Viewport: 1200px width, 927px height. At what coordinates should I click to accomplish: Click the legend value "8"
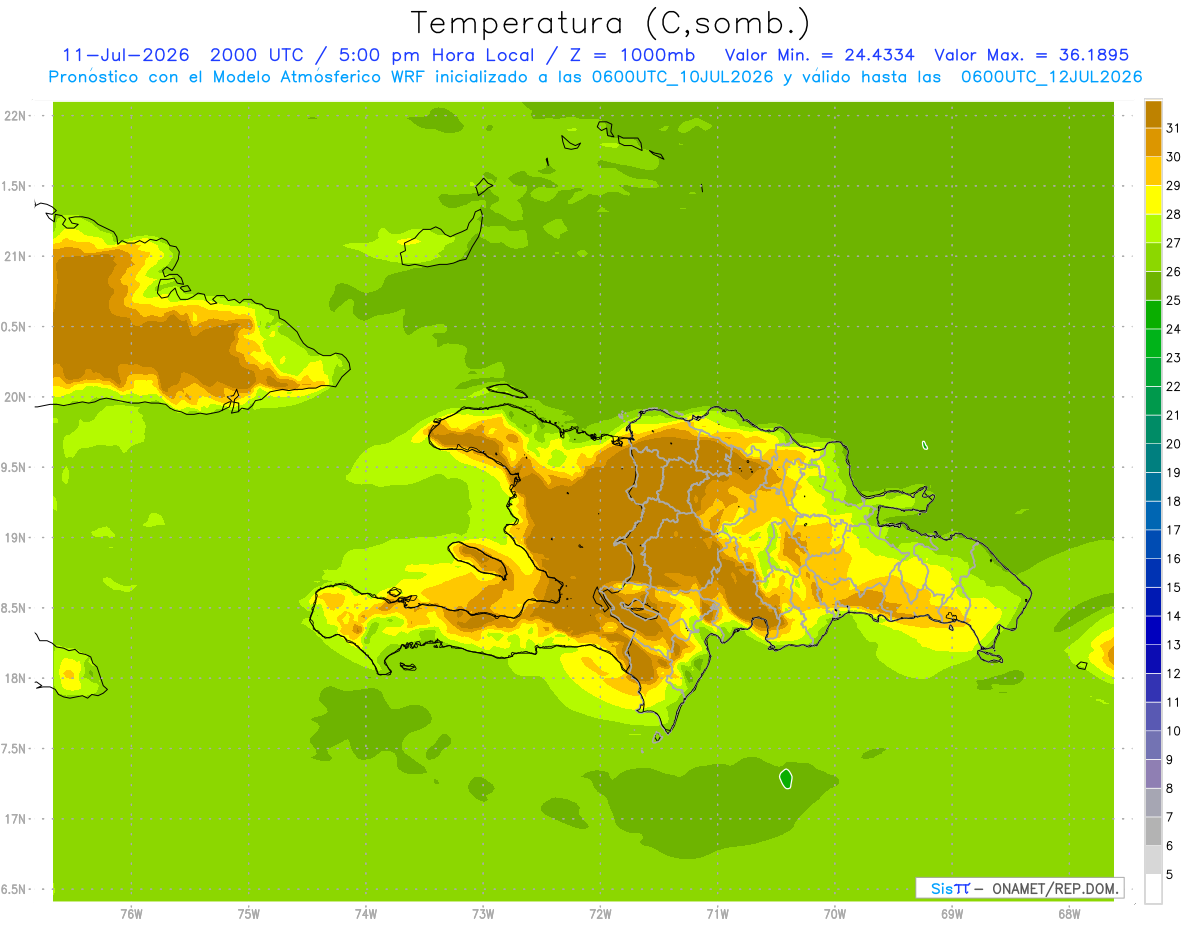[x=1170, y=788]
